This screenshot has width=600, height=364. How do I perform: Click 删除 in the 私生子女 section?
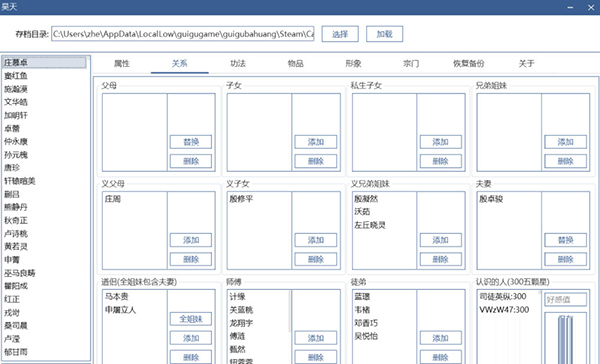440,161
